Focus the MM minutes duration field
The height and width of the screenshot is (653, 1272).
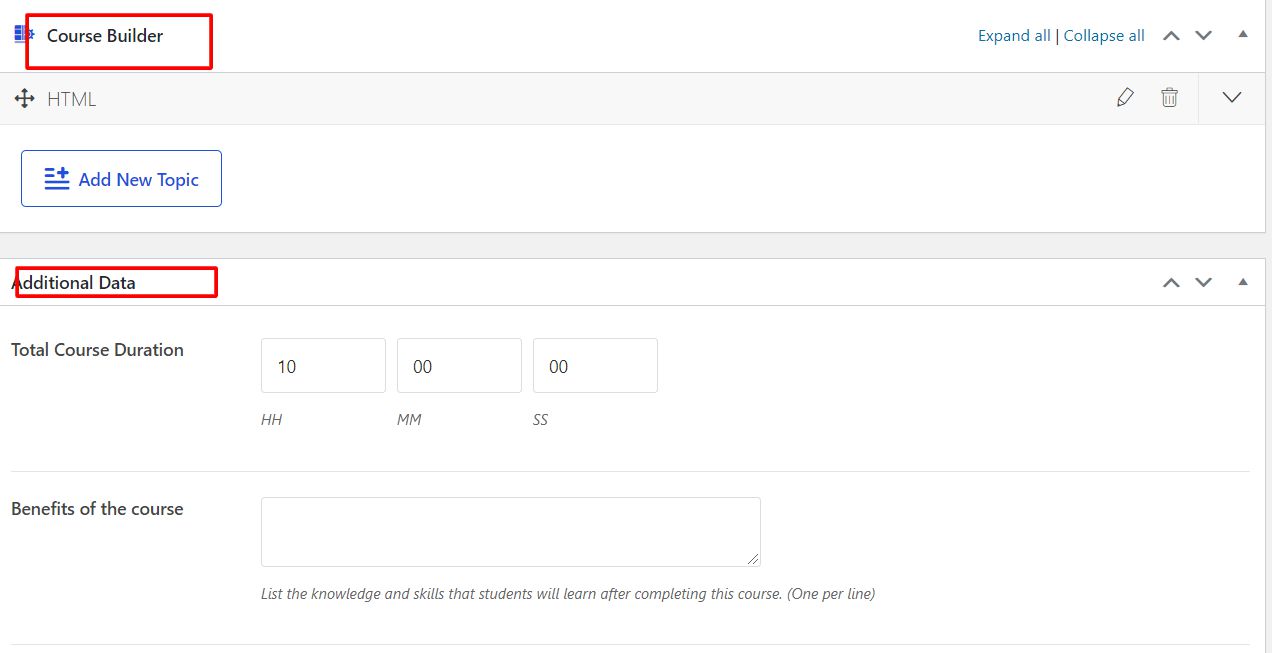459,366
